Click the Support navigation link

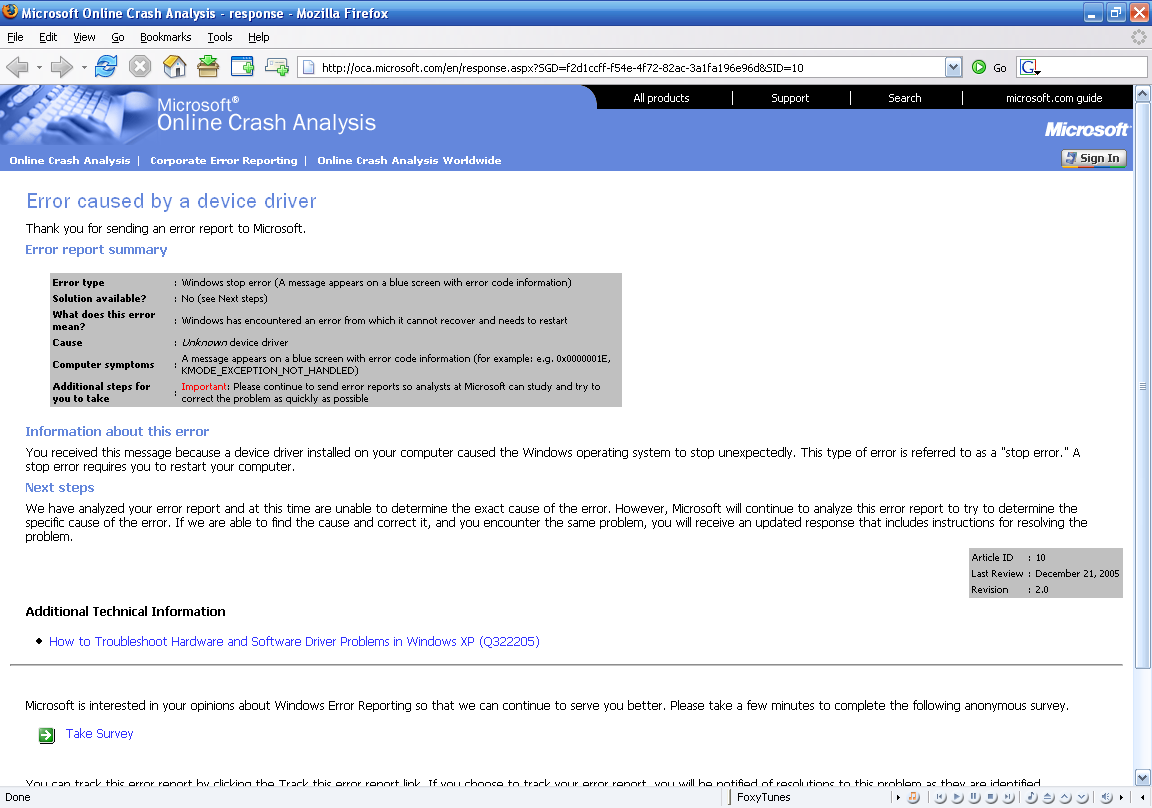click(790, 98)
